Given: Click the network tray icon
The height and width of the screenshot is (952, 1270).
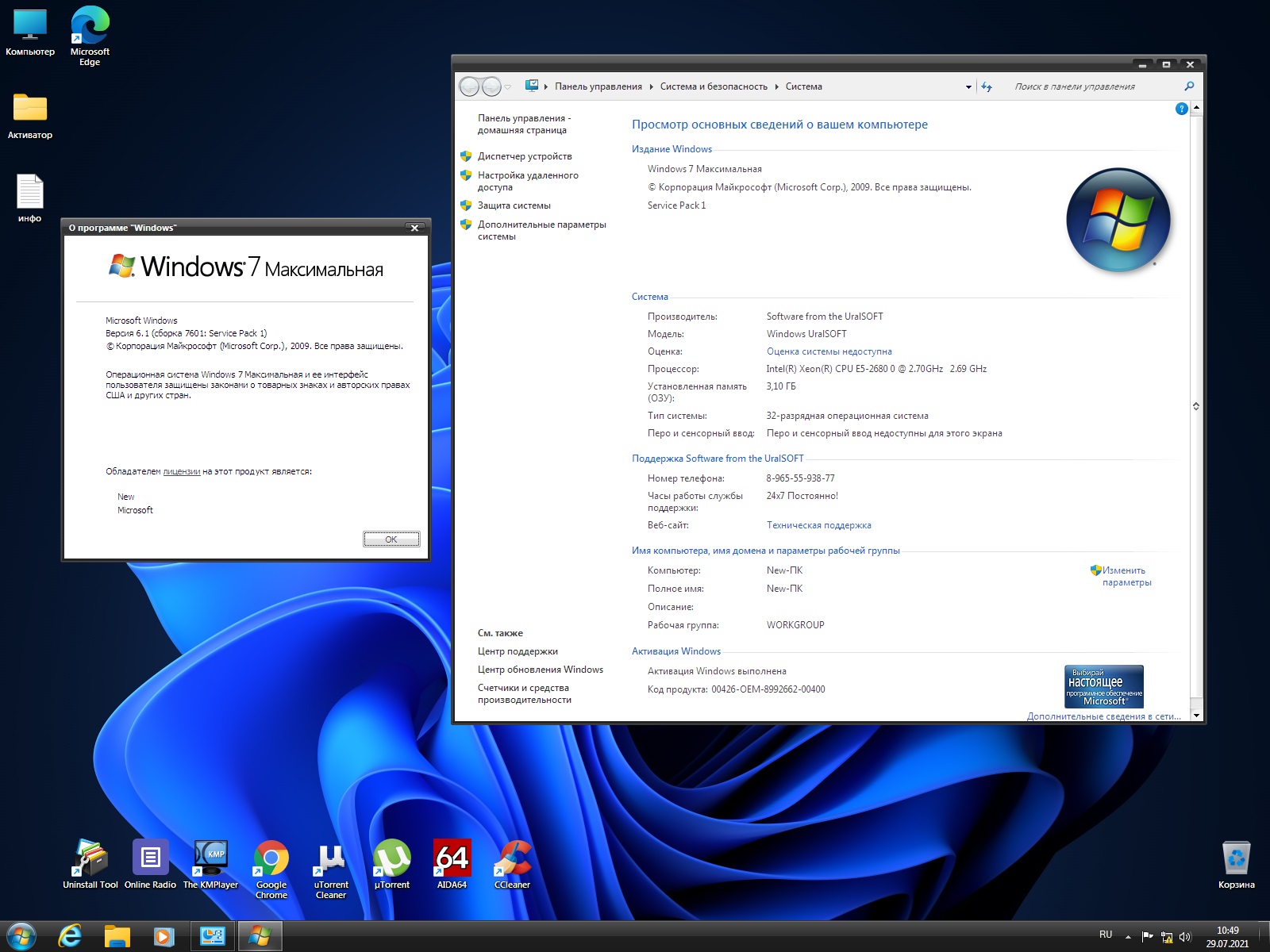Looking at the screenshot, I should pyautogui.click(x=1167, y=937).
